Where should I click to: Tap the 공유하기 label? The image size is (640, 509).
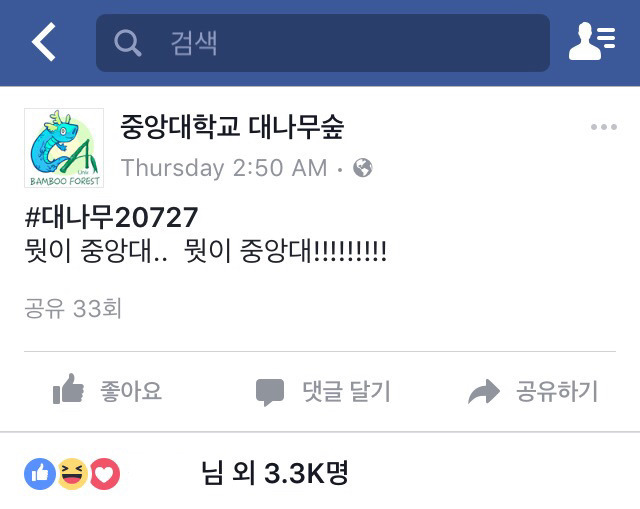pyautogui.click(x=557, y=391)
